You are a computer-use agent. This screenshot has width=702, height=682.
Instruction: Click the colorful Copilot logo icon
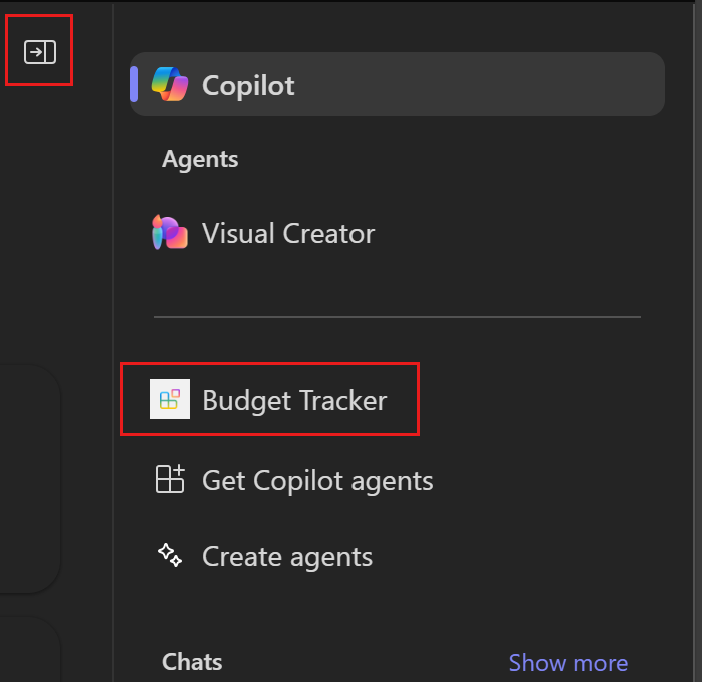[x=170, y=84]
